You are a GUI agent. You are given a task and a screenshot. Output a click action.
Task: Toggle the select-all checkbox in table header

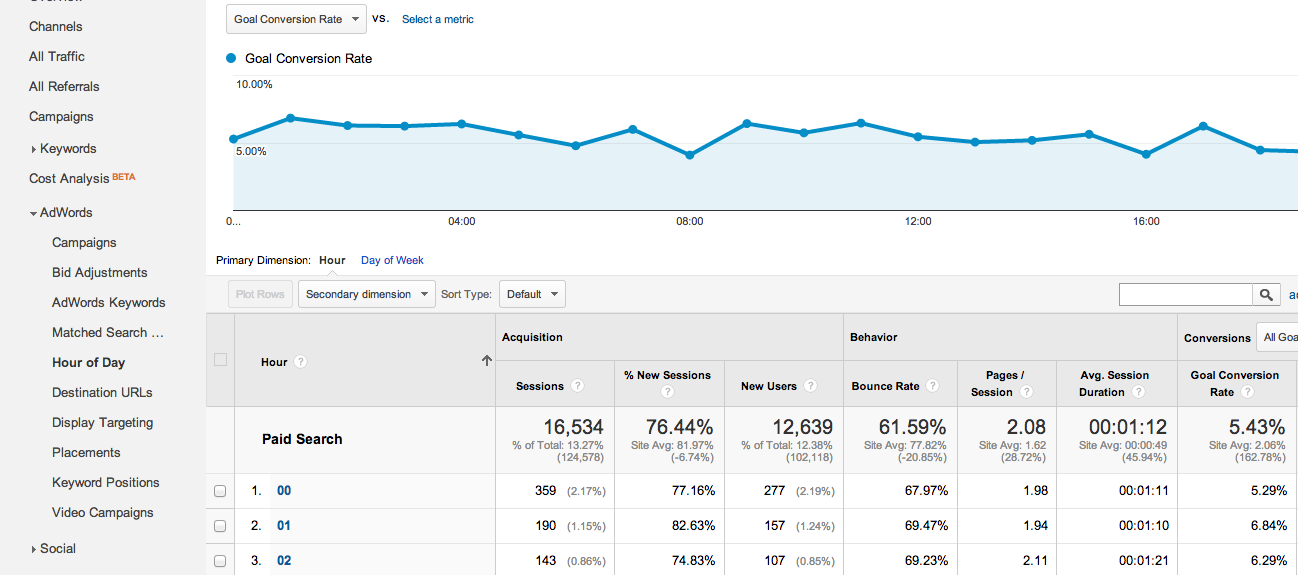coord(220,360)
